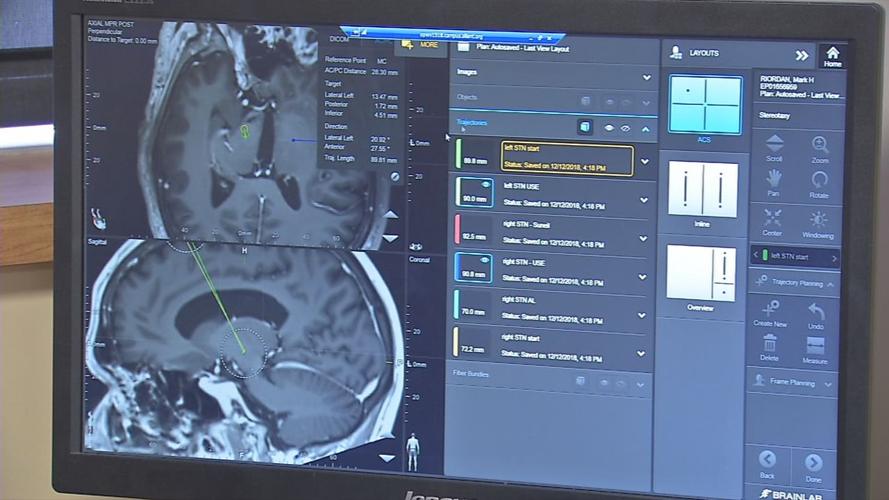The width and height of the screenshot is (889, 500).
Task: Expand left STN start trajectory details
Action: (645, 162)
